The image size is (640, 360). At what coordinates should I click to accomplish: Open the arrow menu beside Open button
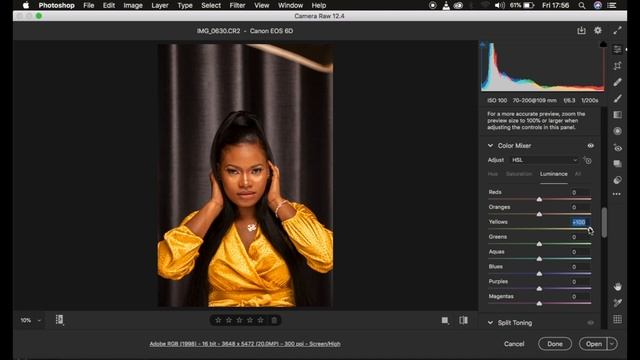[x=612, y=344]
